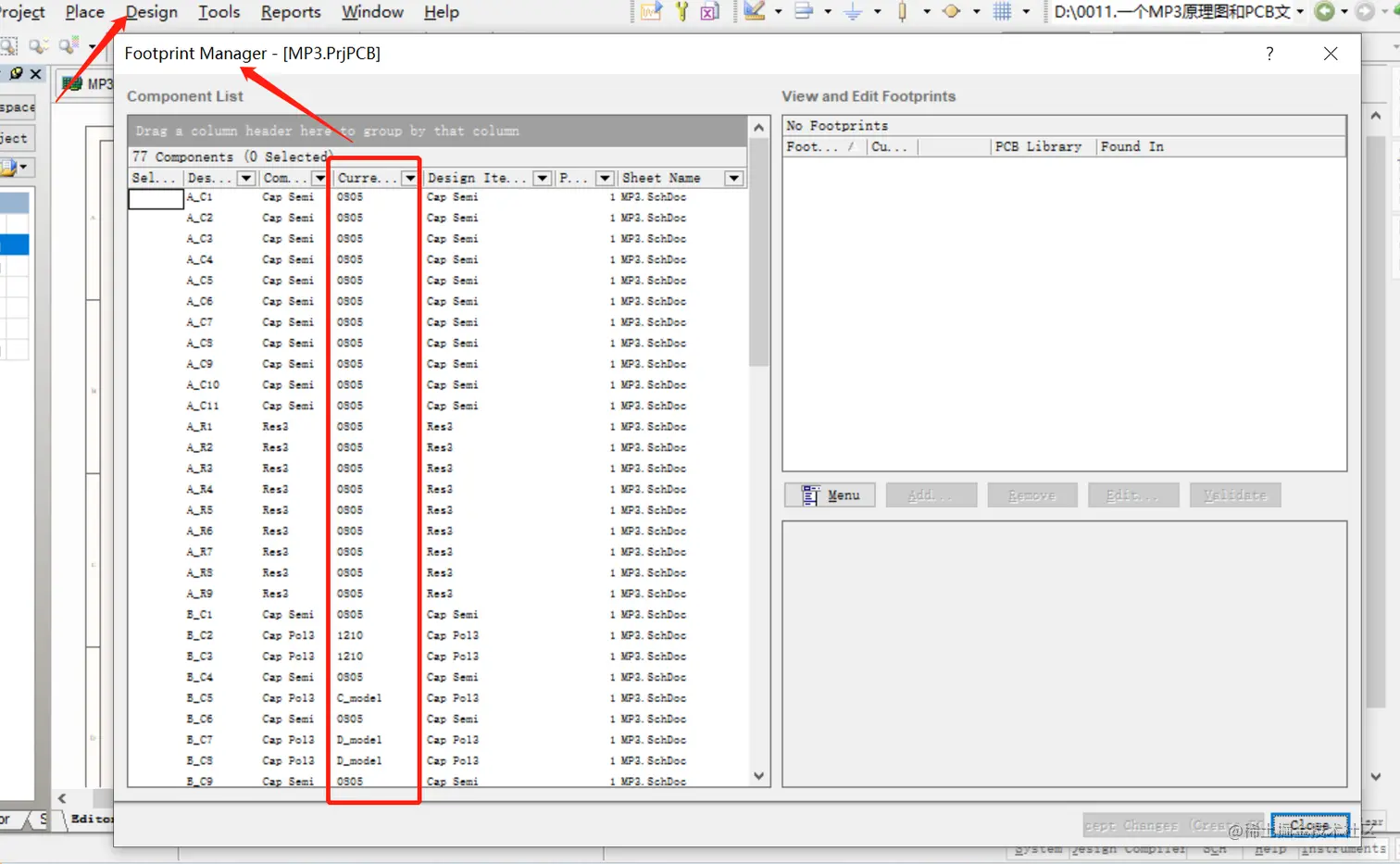Open the Tools menu

tap(219, 12)
